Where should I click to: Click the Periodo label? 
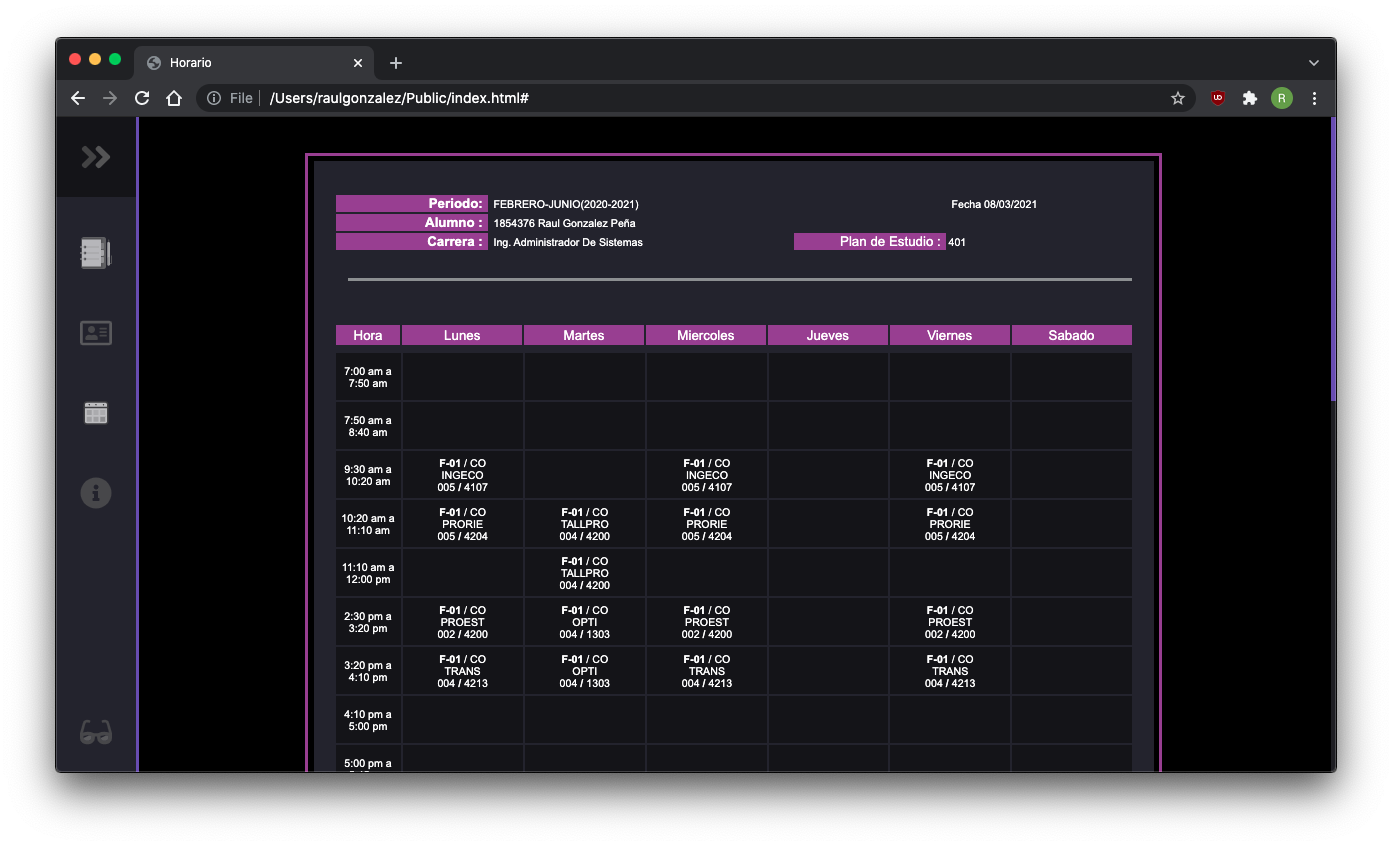point(412,203)
